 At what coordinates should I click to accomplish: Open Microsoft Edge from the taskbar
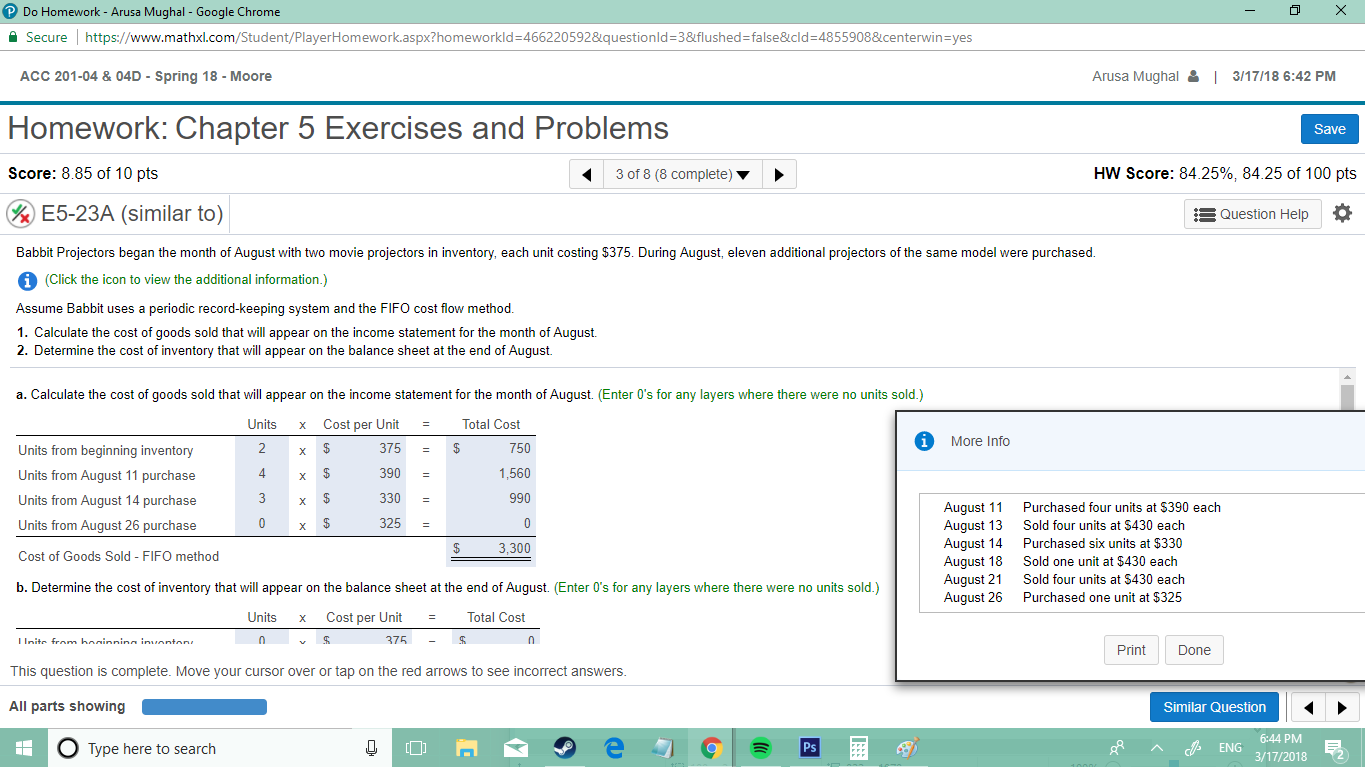pyautogui.click(x=614, y=748)
